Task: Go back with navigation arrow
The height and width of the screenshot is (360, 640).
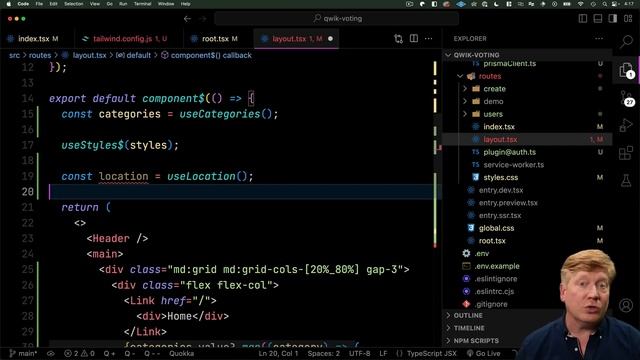Action: [x=187, y=19]
